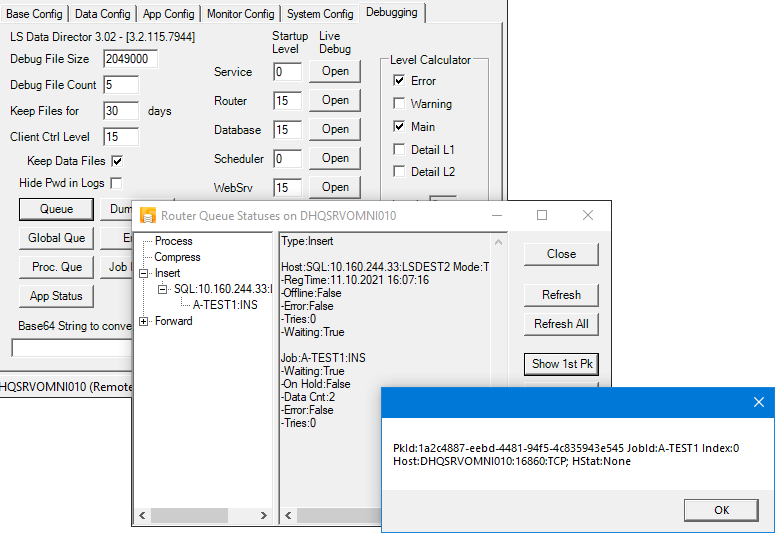Image resolution: width=777 pixels, height=533 pixels.
Task: Enable Hide Pwd in Logs checkbox
Action: (x=116, y=183)
